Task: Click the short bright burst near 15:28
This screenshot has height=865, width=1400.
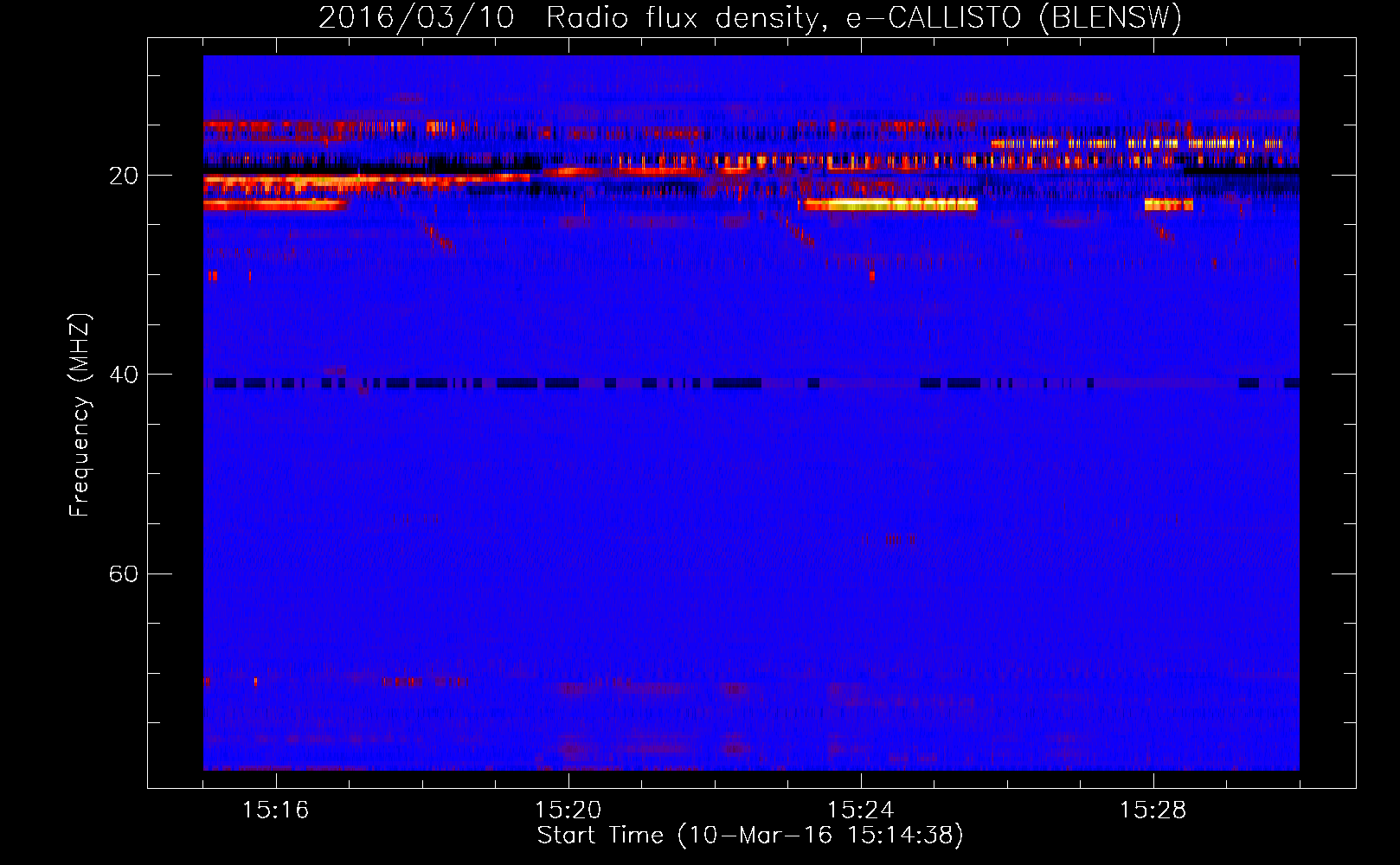Action: pos(1168,205)
